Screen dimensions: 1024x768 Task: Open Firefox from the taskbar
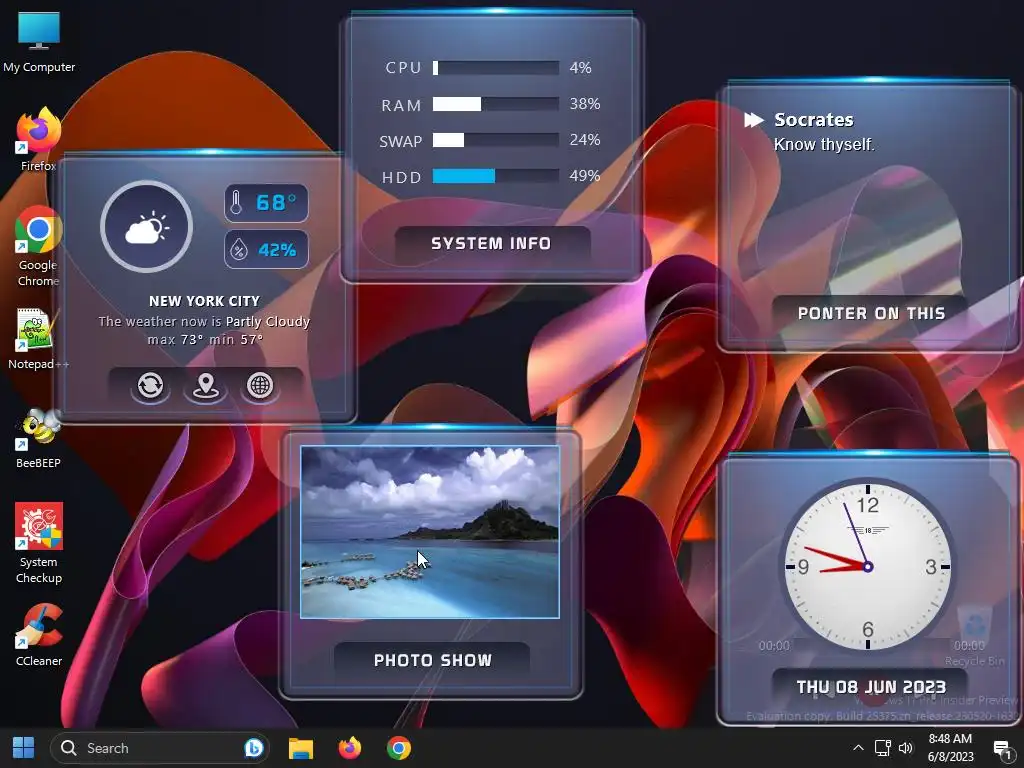click(x=350, y=748)
